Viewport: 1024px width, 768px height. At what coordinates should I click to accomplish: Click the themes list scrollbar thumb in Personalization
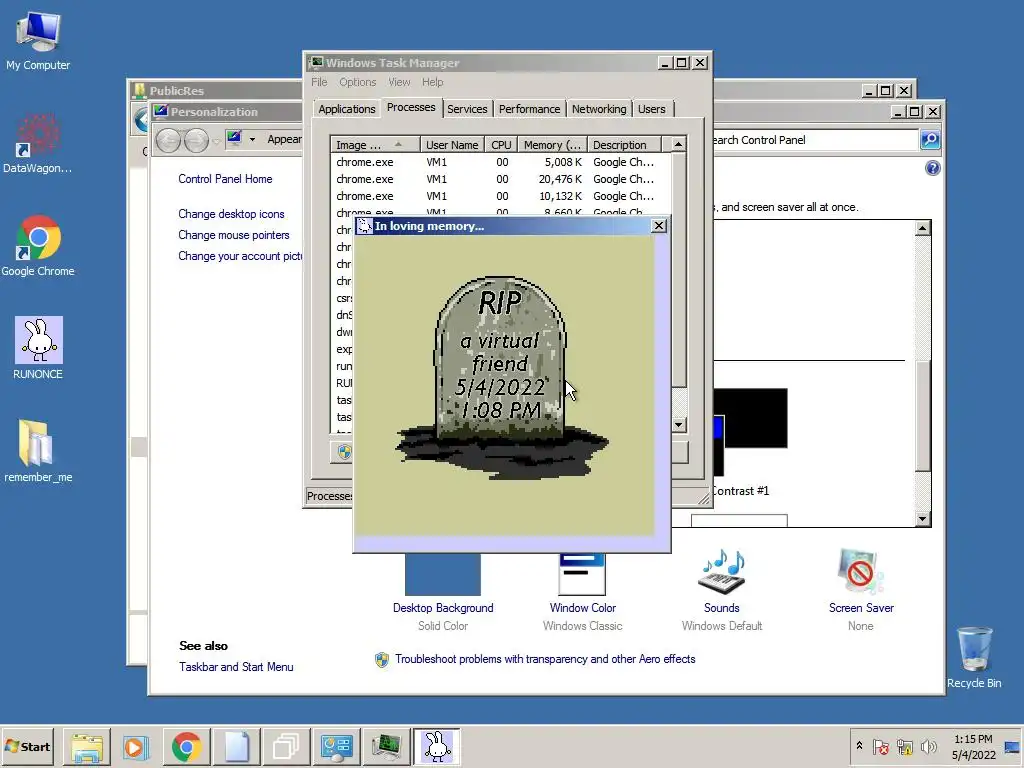(x=922, y=415)
